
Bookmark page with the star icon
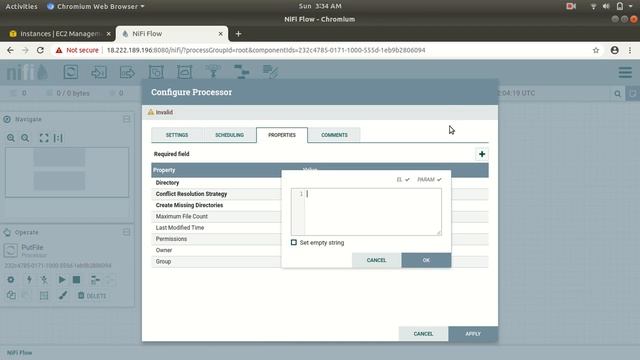(x=596, y=50)
